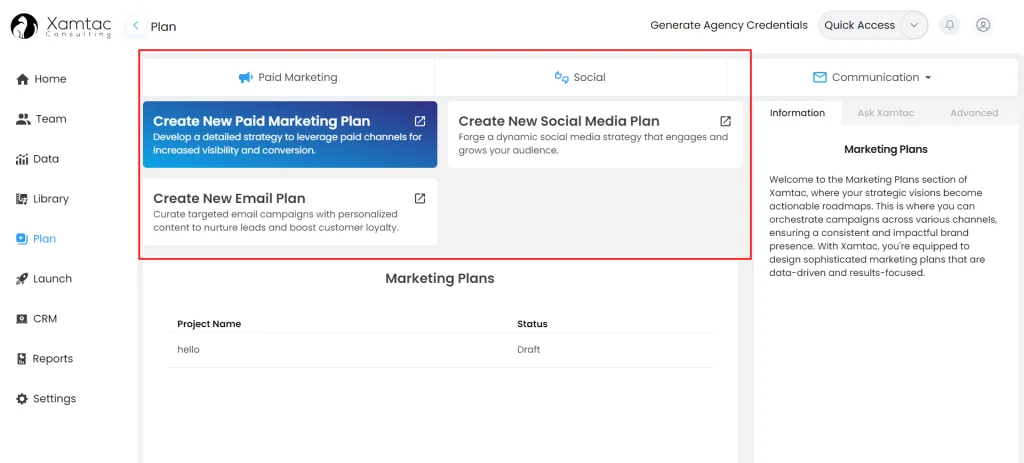Image resolution: width=1024 pixels, height=463 pixels.
Task: Switch to the Social tab
Action: tap(580, 77)
